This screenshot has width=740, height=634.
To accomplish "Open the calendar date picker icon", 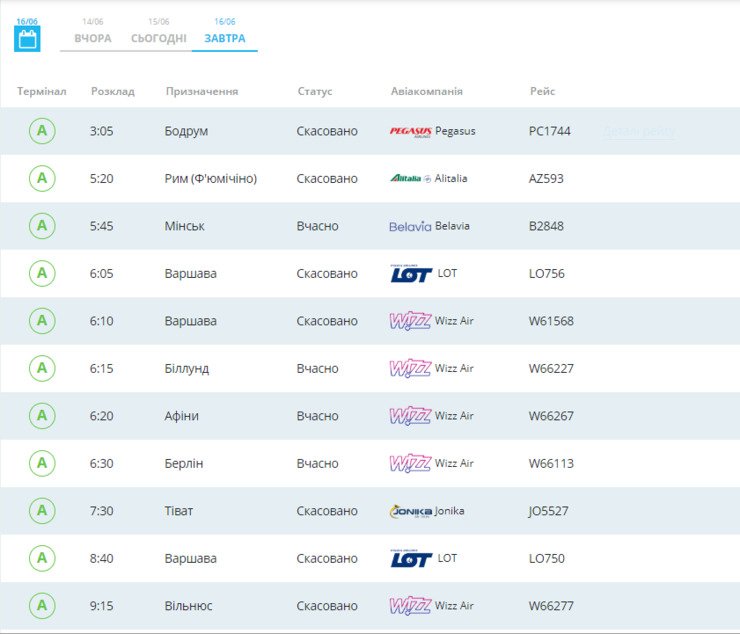I will tap(27, 39).
